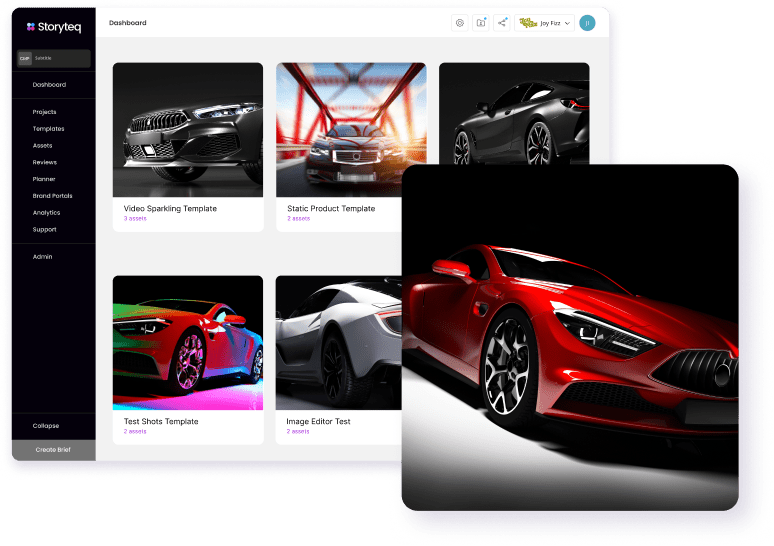The width and height of the screenshot is (774, 546).
Task: Open the folder notifications icon
Action: point(481,23)
